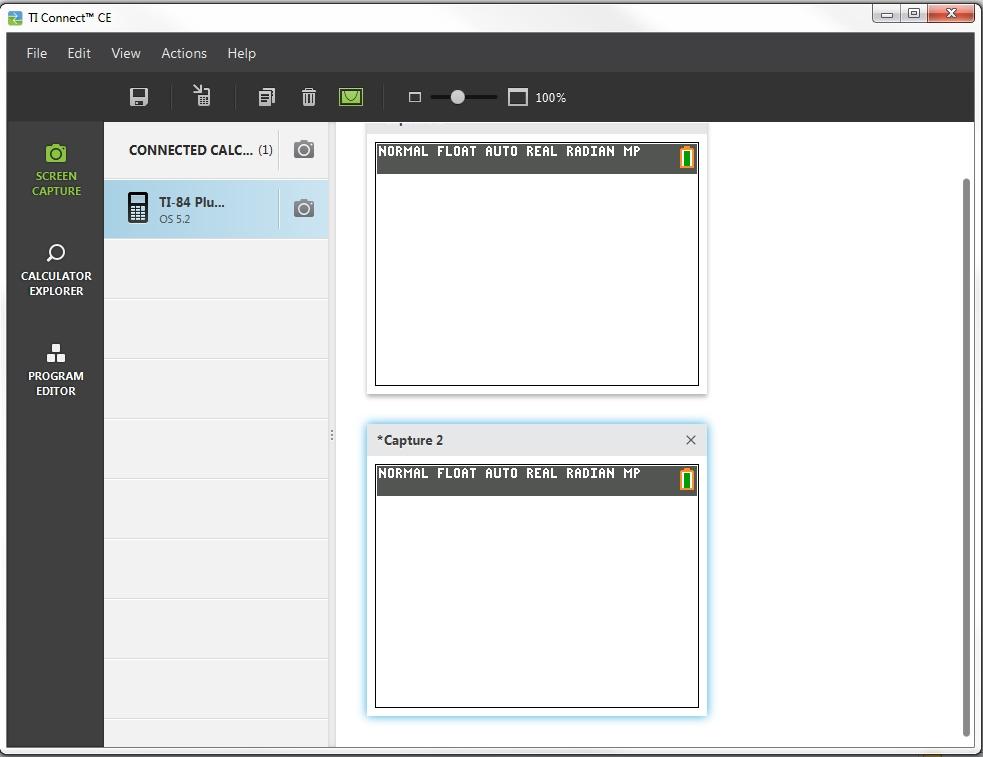Screen dimensions: 983x757
Task: Toggle the green add/remove border icon
Action: click(x=350, y=97)
